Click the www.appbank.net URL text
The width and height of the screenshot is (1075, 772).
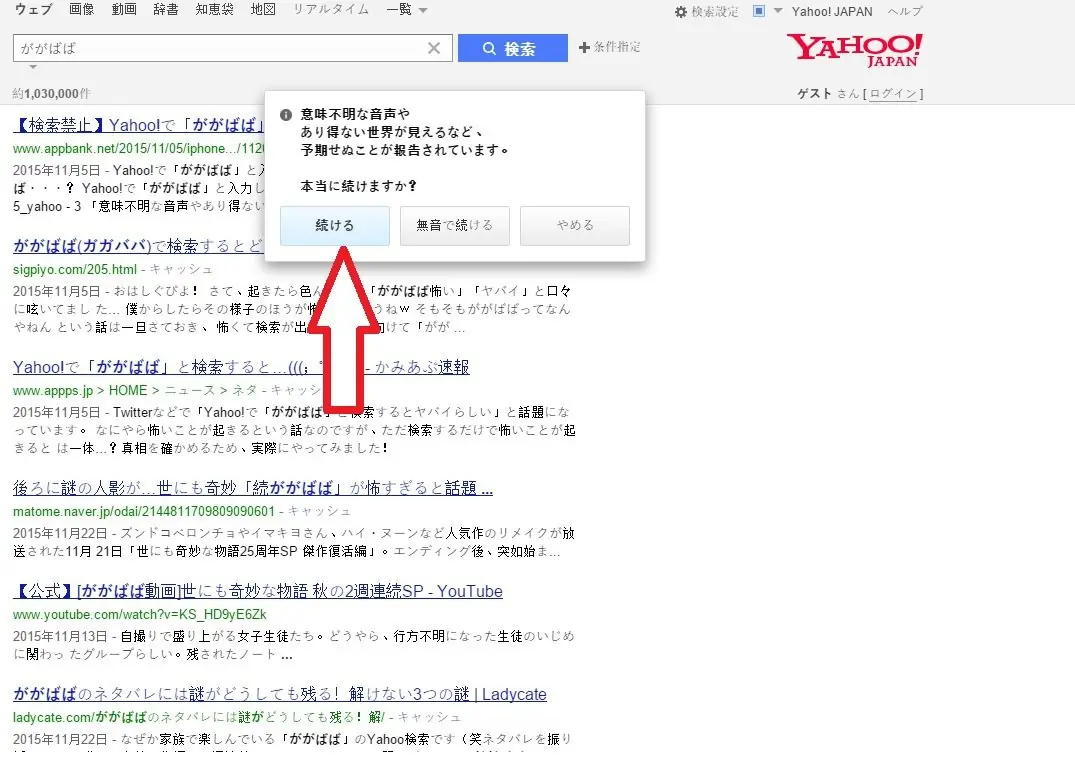(x=138, y=149)
